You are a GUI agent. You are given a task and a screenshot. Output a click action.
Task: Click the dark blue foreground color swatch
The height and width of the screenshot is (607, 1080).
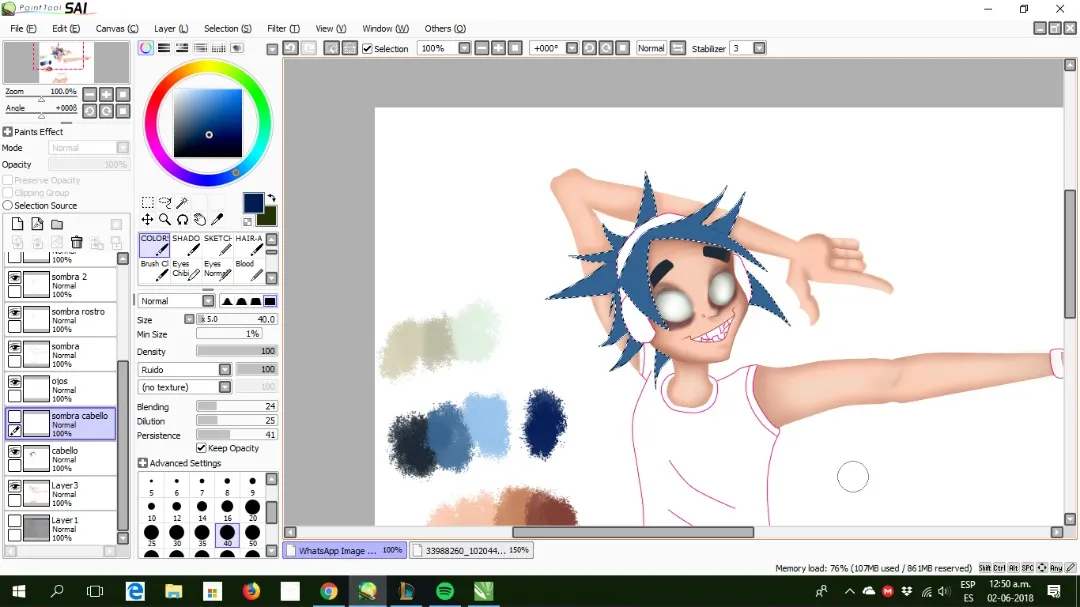pos(253,203)
